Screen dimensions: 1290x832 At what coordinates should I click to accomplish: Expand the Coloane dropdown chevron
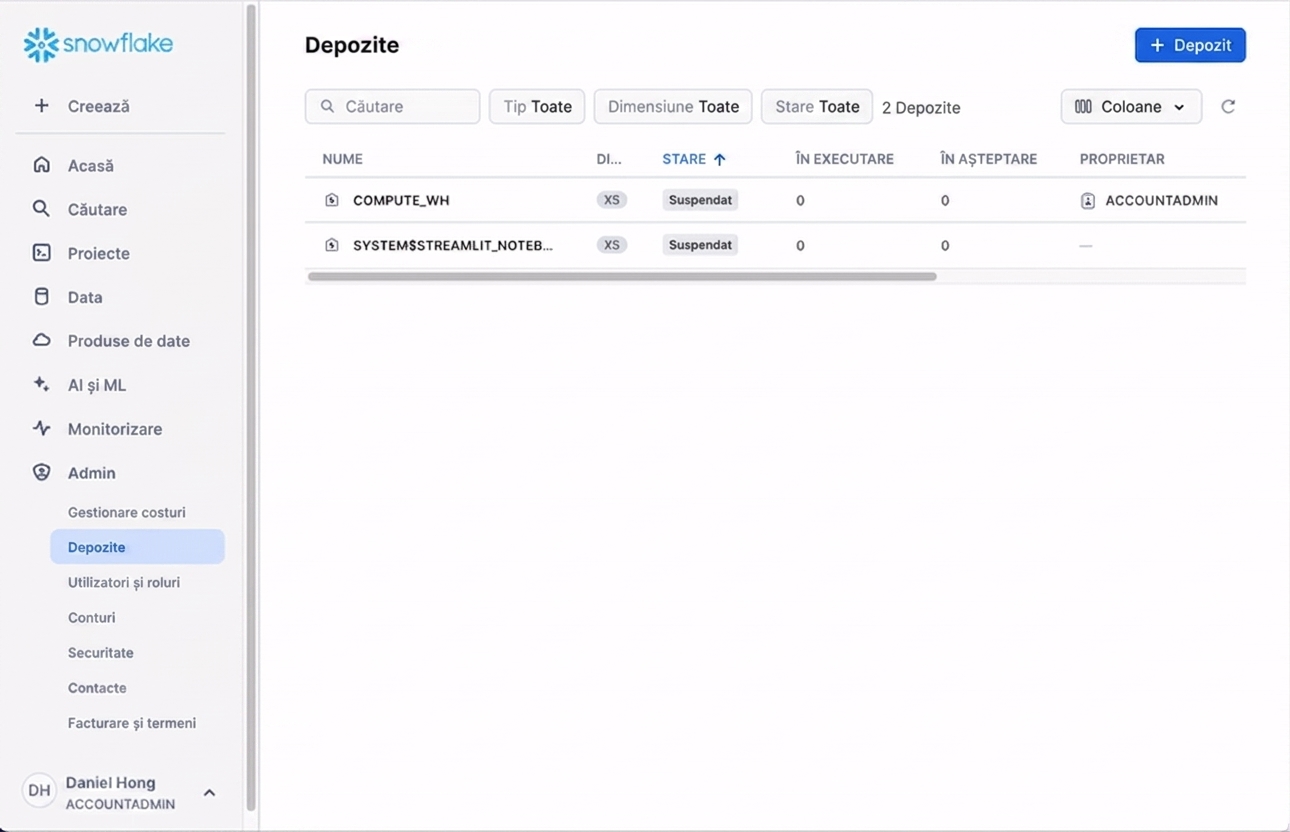pos(1179,107)
